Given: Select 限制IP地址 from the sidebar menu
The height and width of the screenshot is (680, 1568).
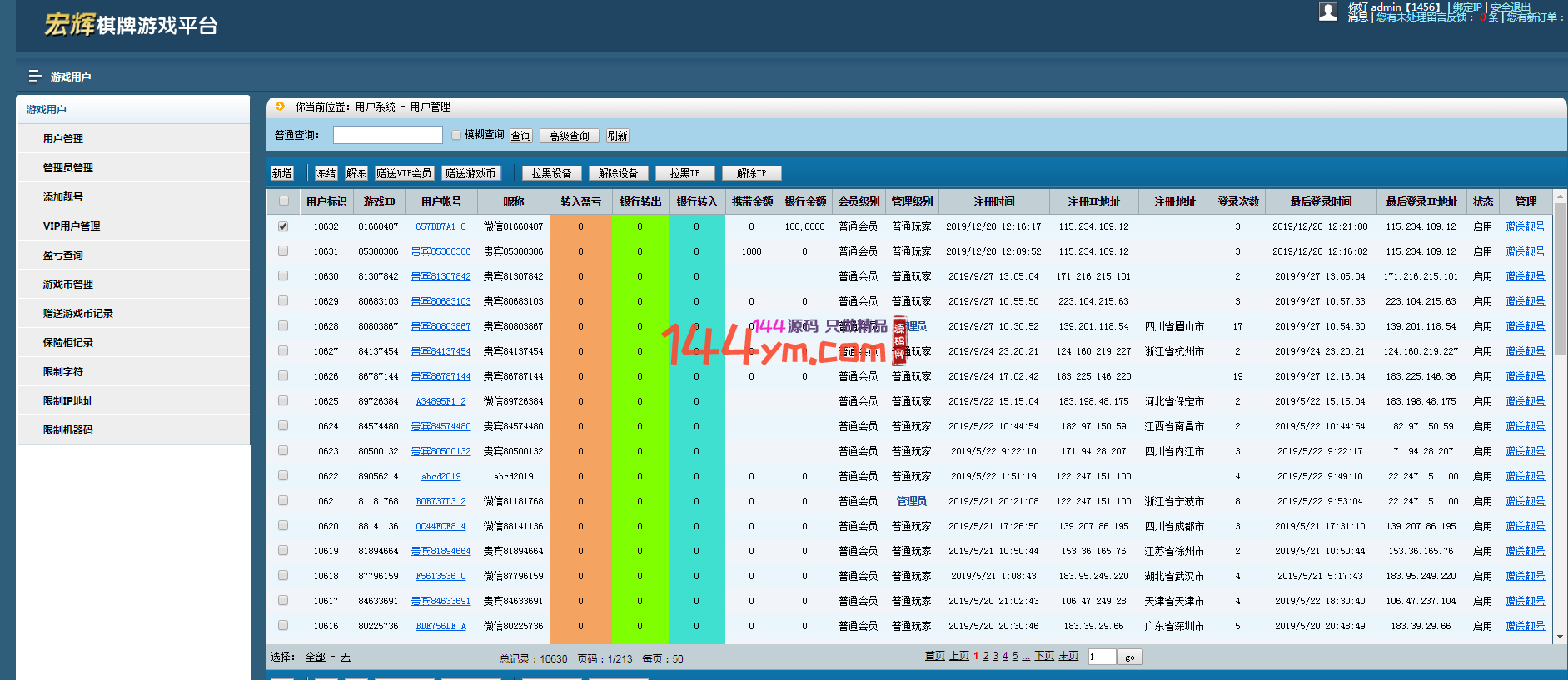Looking at the screenshot, I should tap(68, 400).
